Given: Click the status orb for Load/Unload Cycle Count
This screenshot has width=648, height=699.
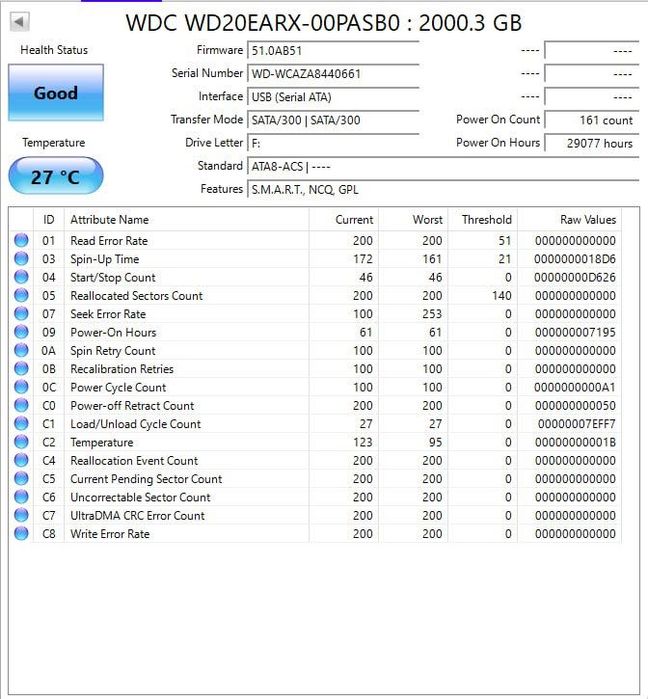Looking at the screenshot, I should pos(21,423).
